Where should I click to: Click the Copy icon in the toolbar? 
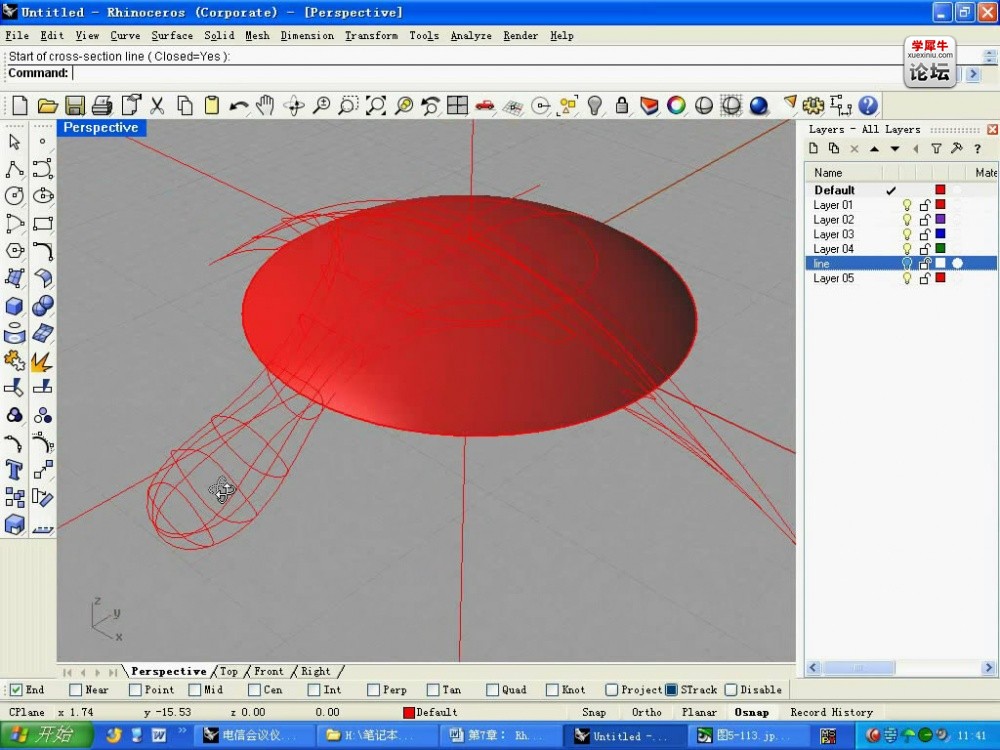[185, 105]
